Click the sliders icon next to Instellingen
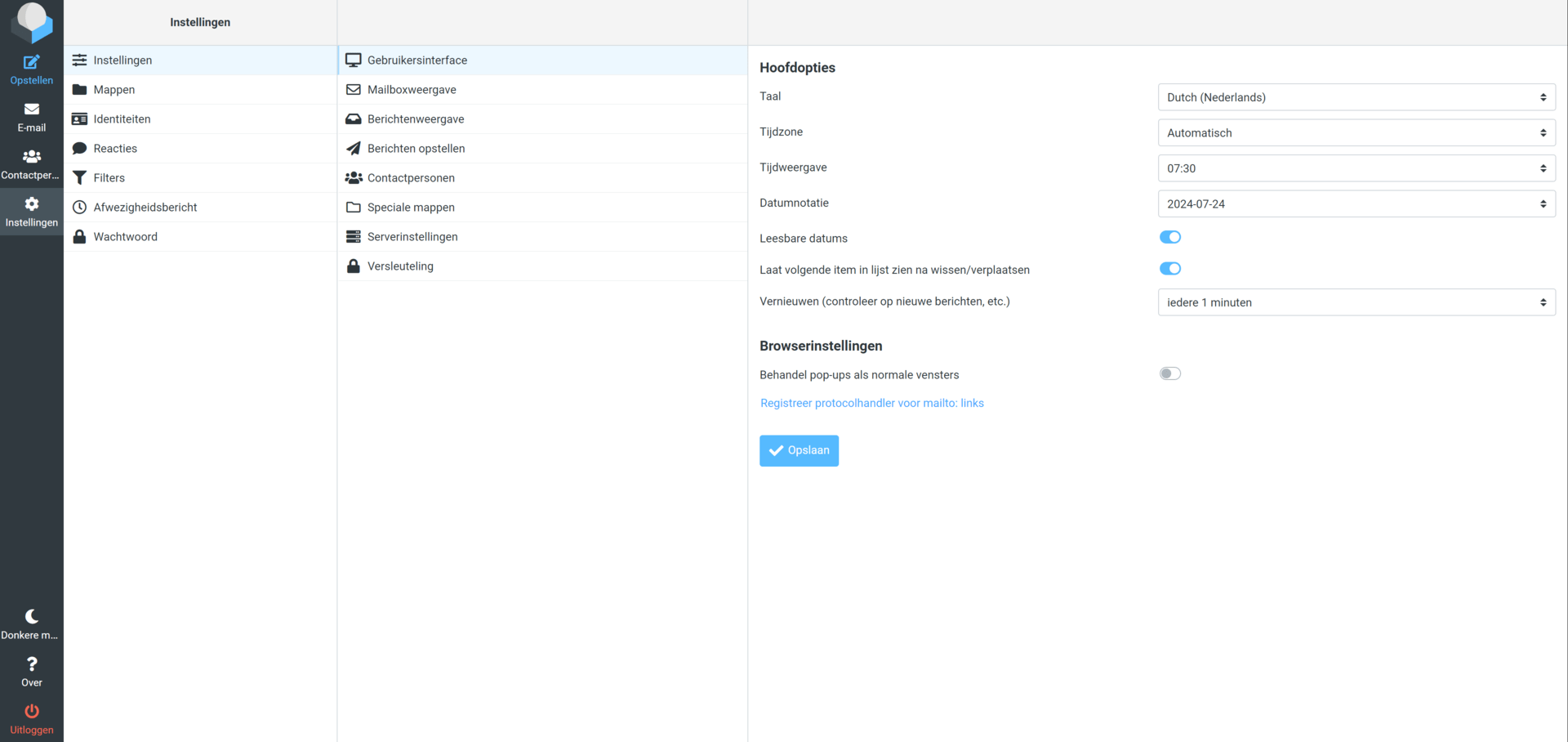Screen dimensions: 1568x742 [x=79, y=60]
